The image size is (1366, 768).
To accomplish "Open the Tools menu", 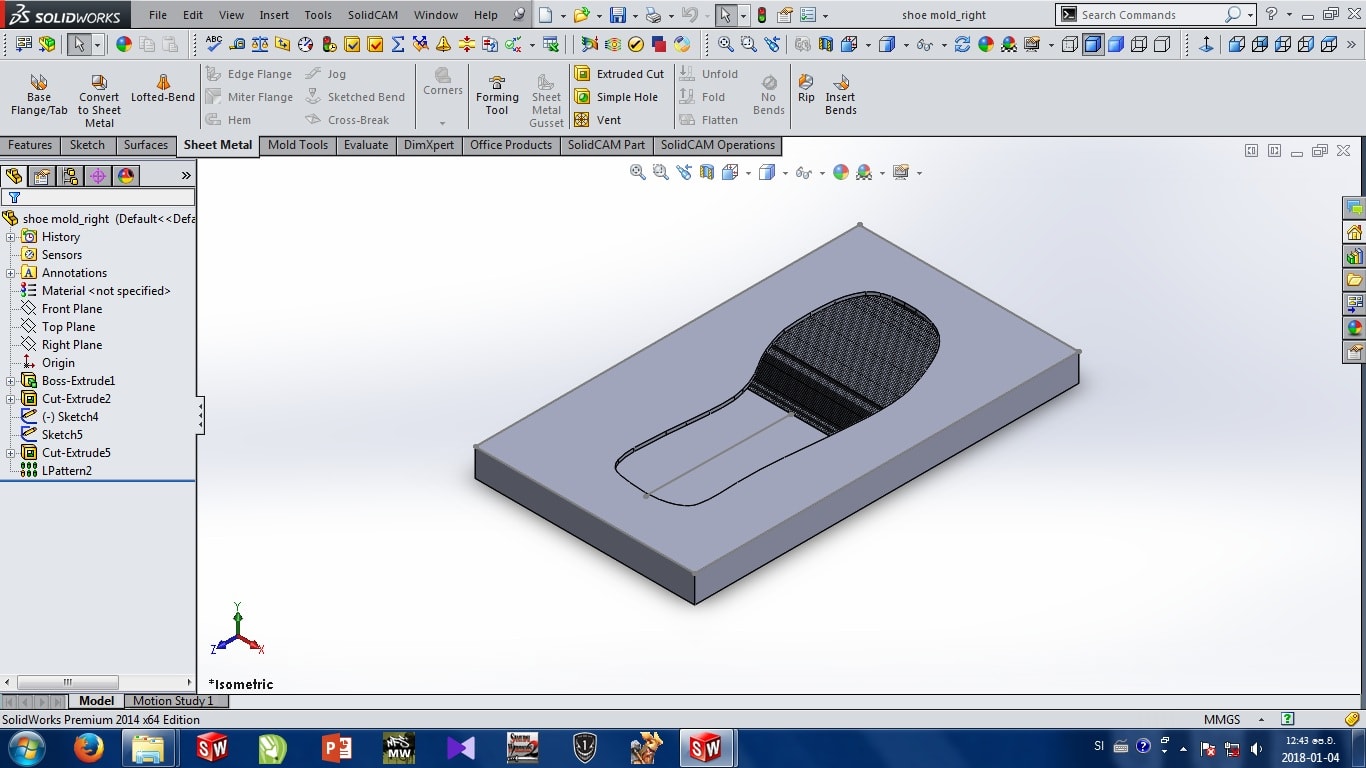I will [x=318, y=15].
